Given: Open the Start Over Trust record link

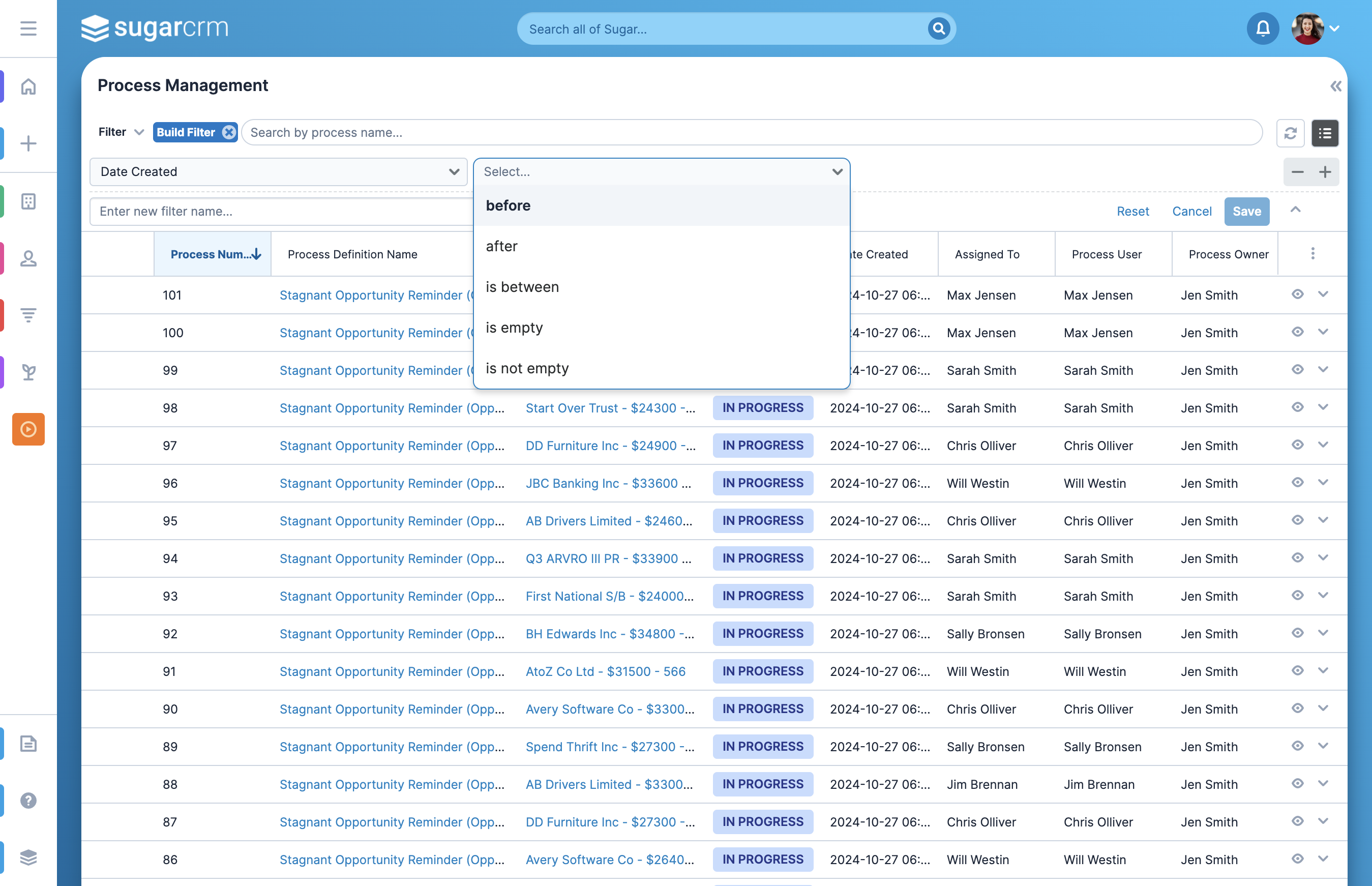Looking at the screenshot, I should pyautogui.click(x=610, y=408).
